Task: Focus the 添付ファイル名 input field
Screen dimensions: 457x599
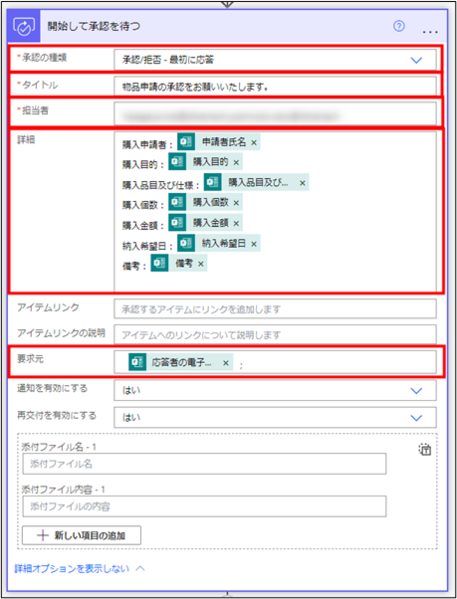Action: tap(204, 464)
